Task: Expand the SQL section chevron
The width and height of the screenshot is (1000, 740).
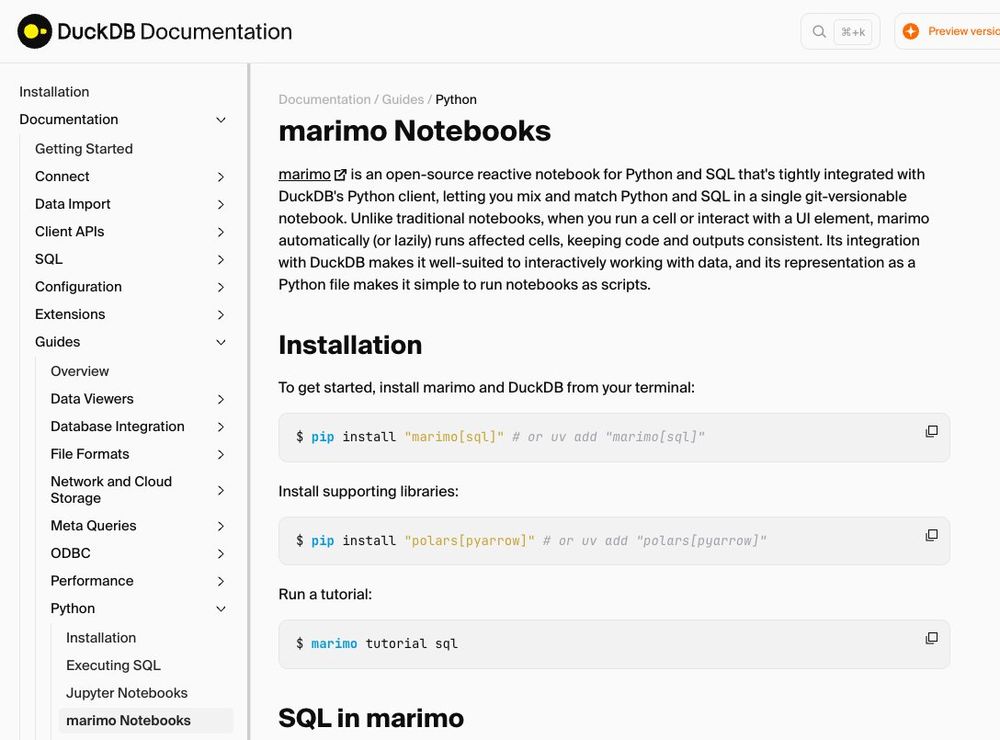Action: pos(221,260)
